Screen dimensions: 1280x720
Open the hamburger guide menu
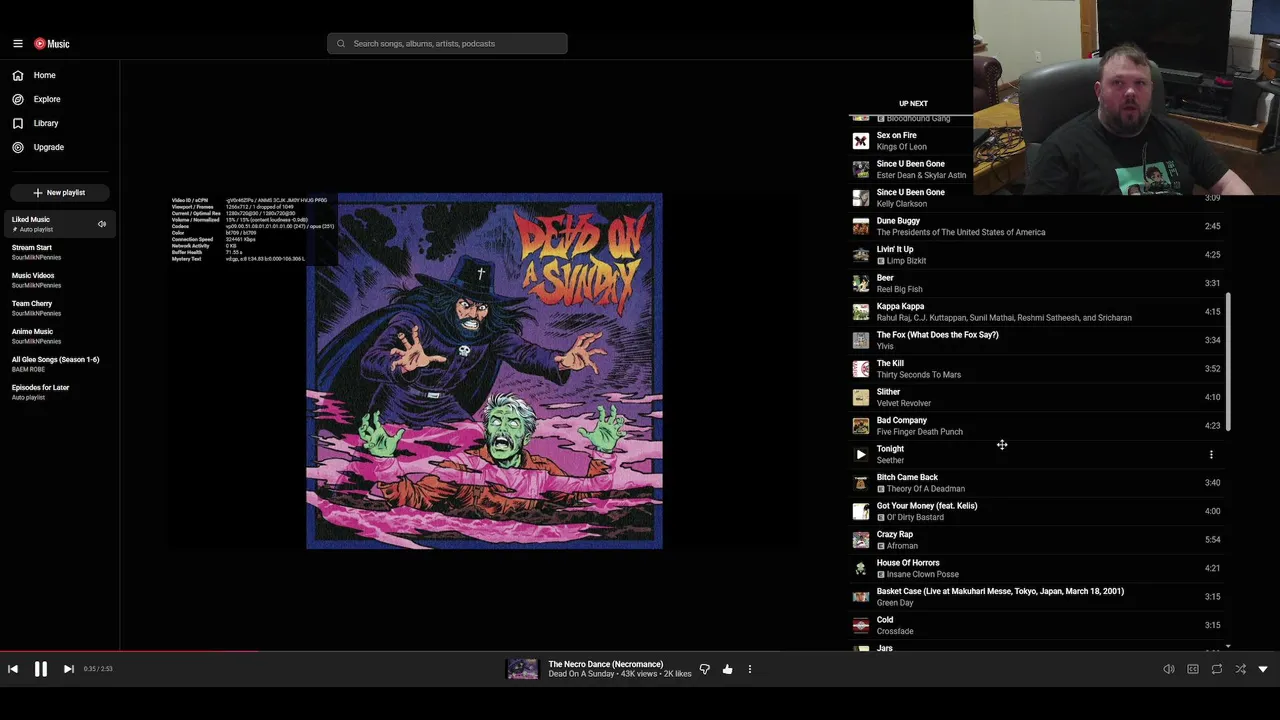pyautogui.click(x=18, y=44)
